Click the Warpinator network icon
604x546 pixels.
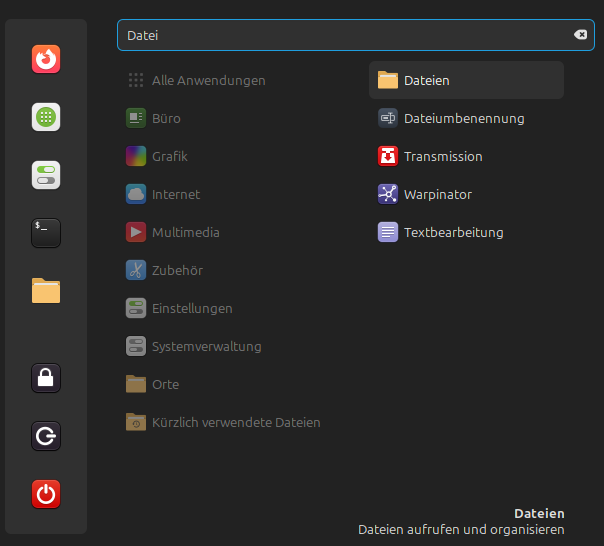388,194
